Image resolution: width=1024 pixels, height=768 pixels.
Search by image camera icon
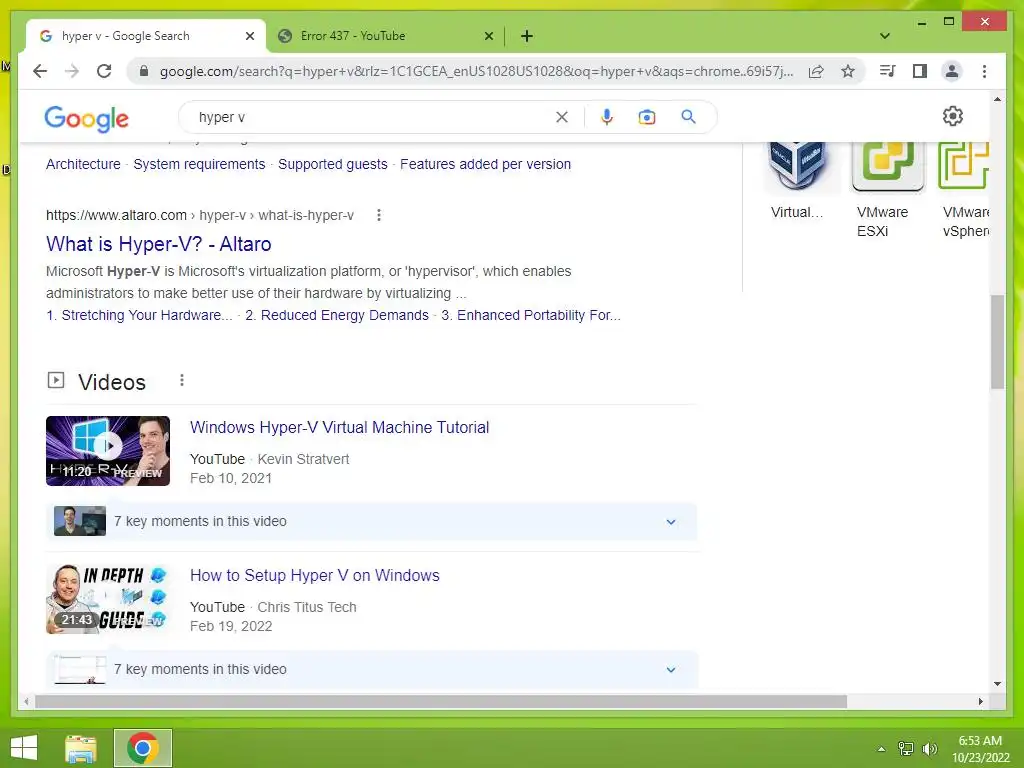[x=647, y=117]
